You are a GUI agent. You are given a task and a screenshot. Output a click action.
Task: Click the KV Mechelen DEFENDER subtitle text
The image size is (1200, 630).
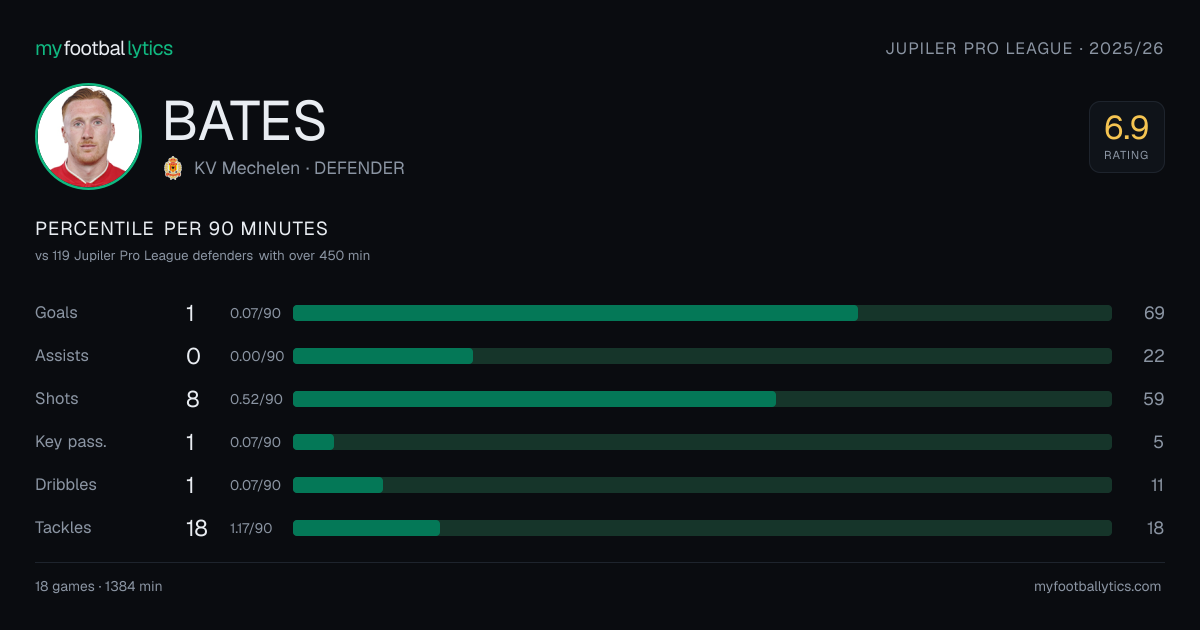click(299, 168)
